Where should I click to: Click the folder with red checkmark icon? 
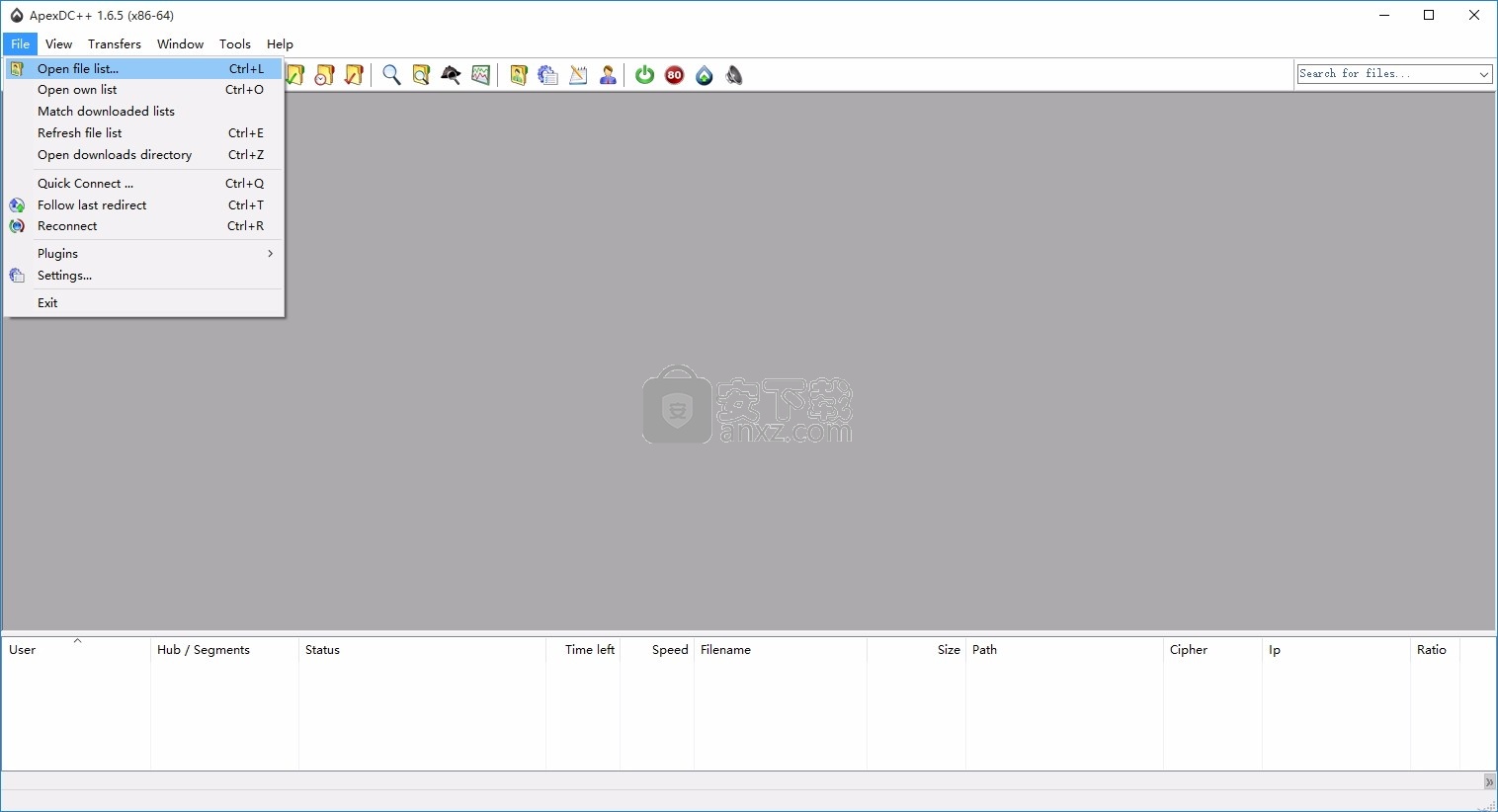(354, 75)
